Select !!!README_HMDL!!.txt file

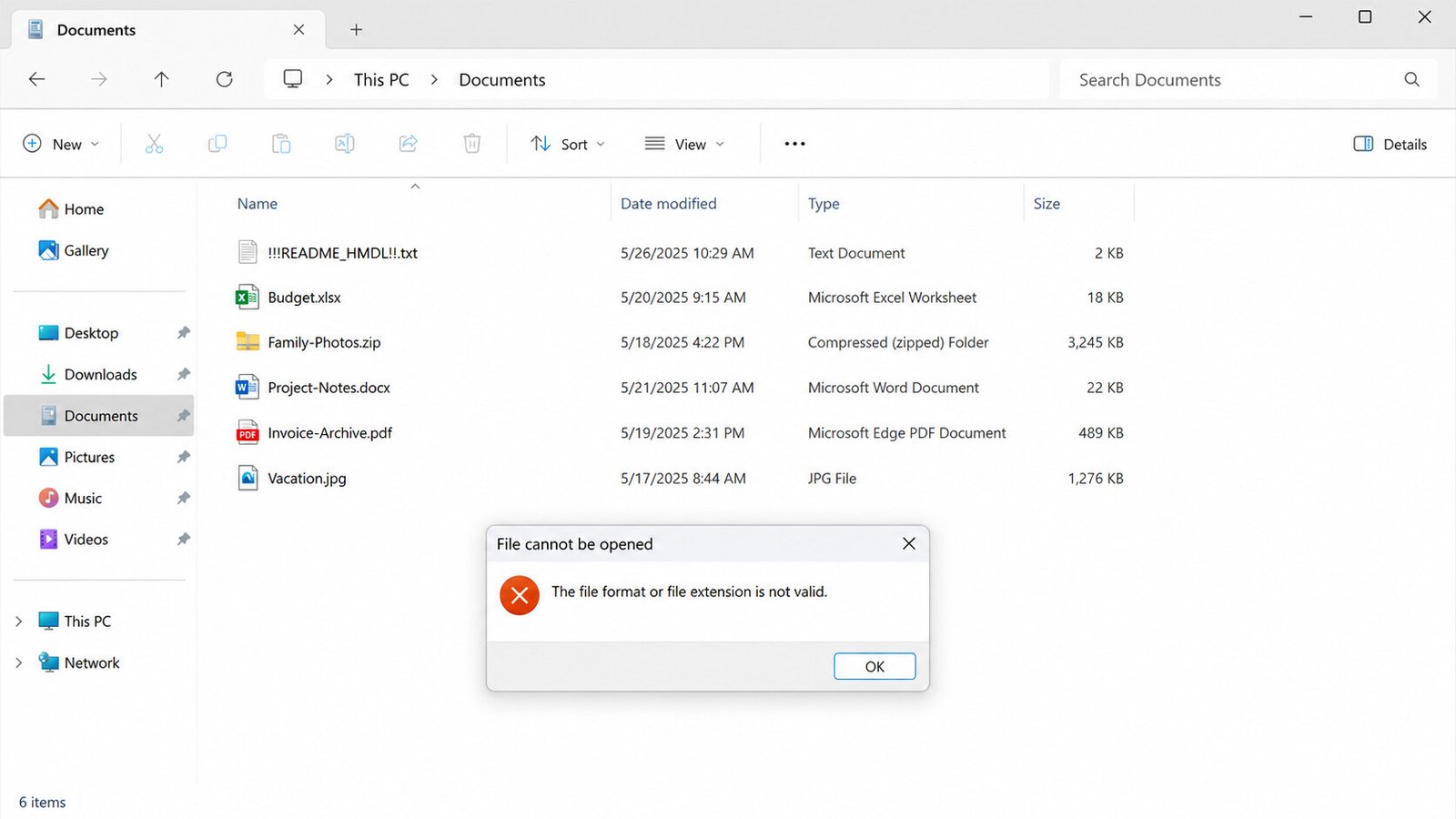click(x=342, y=253)
